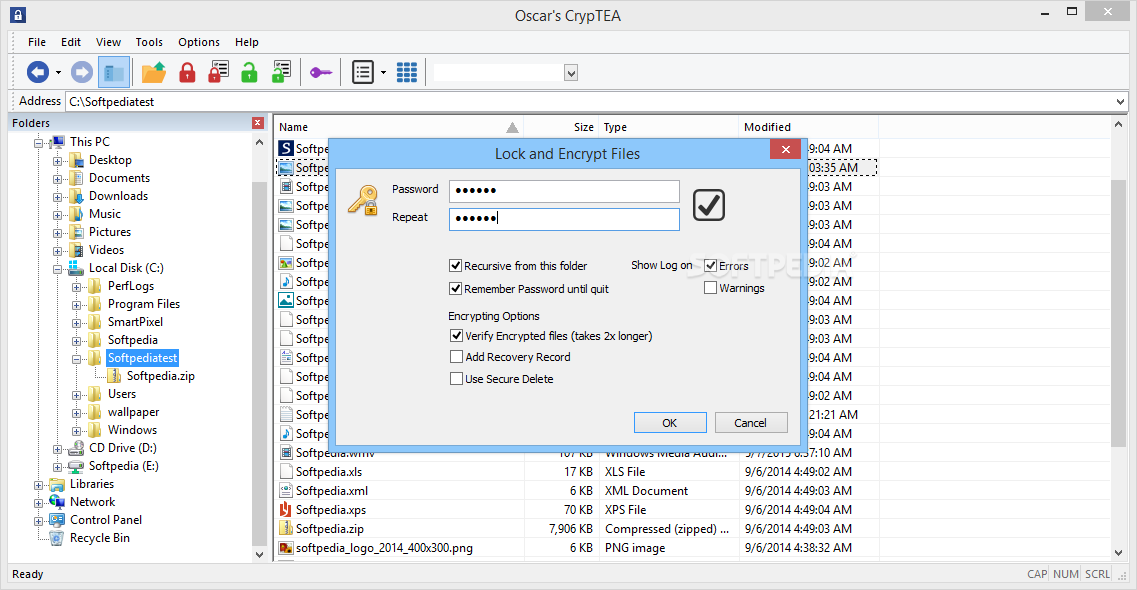Open the back button history dropdown arrow
Image resolution: width=1137 pixels, height=590 pixels.
58,72
